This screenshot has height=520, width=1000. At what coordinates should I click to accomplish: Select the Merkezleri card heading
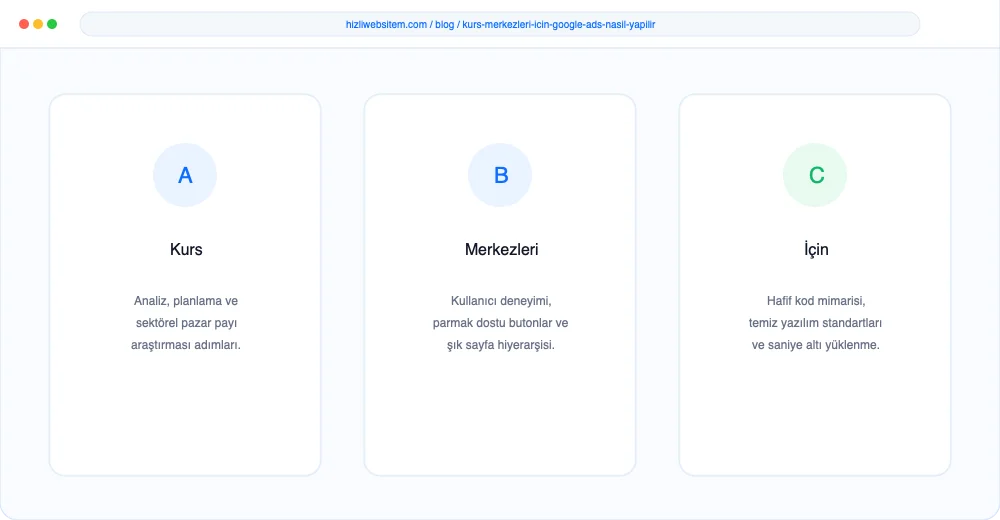click(501, 249)
